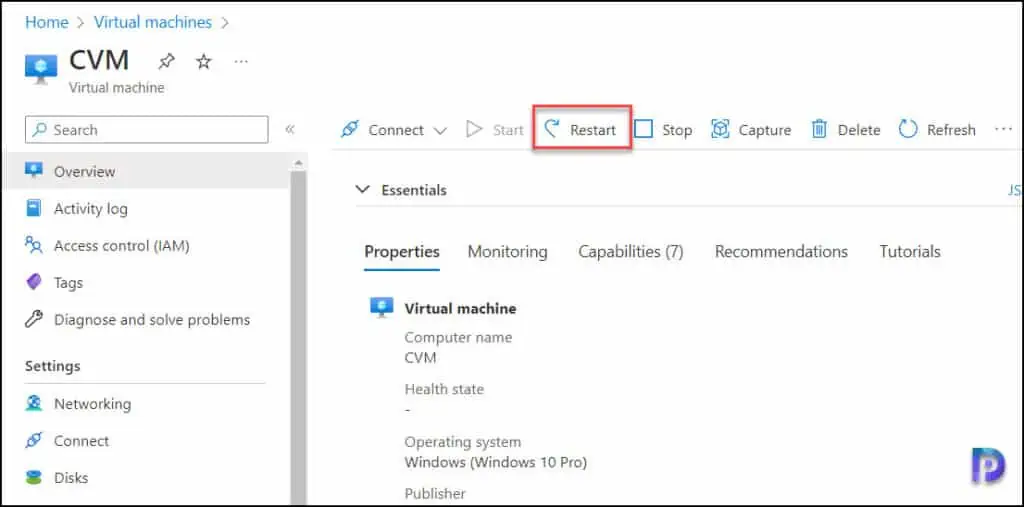Select Overview in the sidebar menu
Screen dimensions: 1024x507
(145, 171)
